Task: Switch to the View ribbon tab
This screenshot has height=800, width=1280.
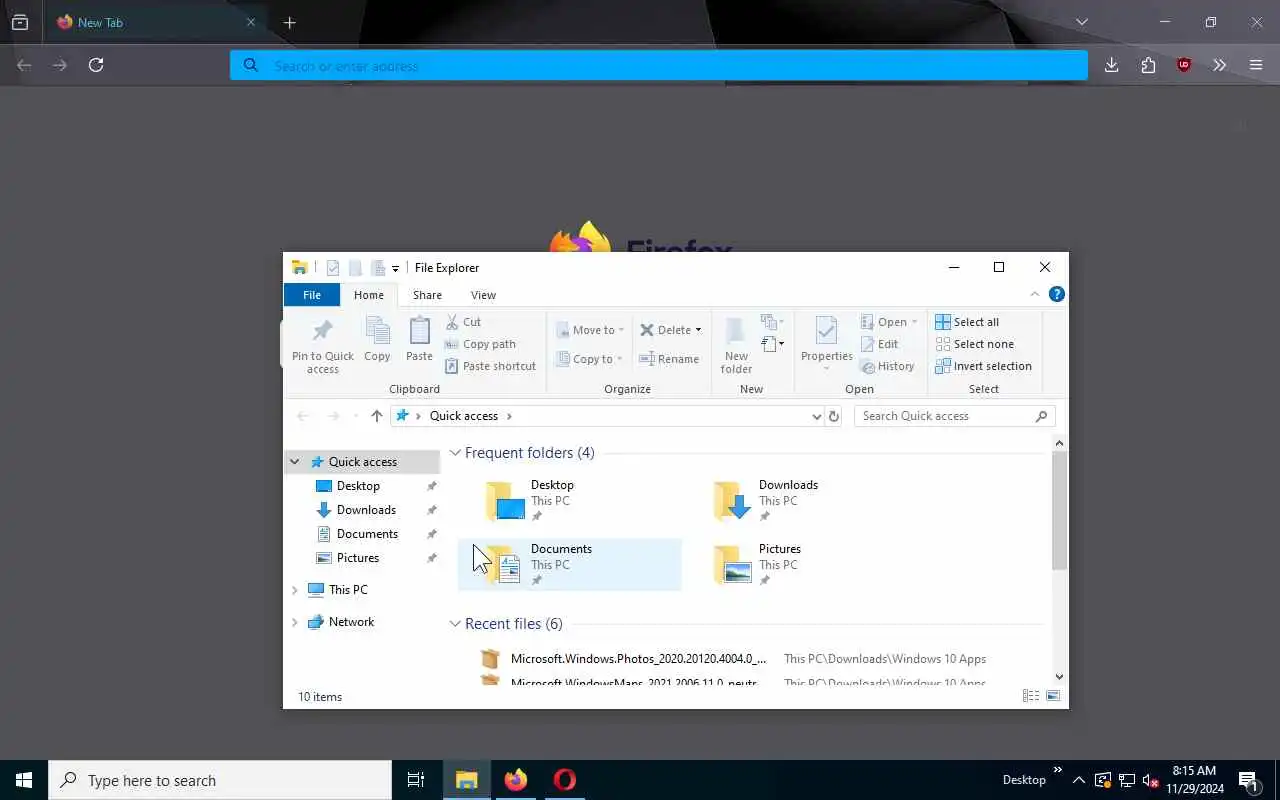Action: coord(483,295)
